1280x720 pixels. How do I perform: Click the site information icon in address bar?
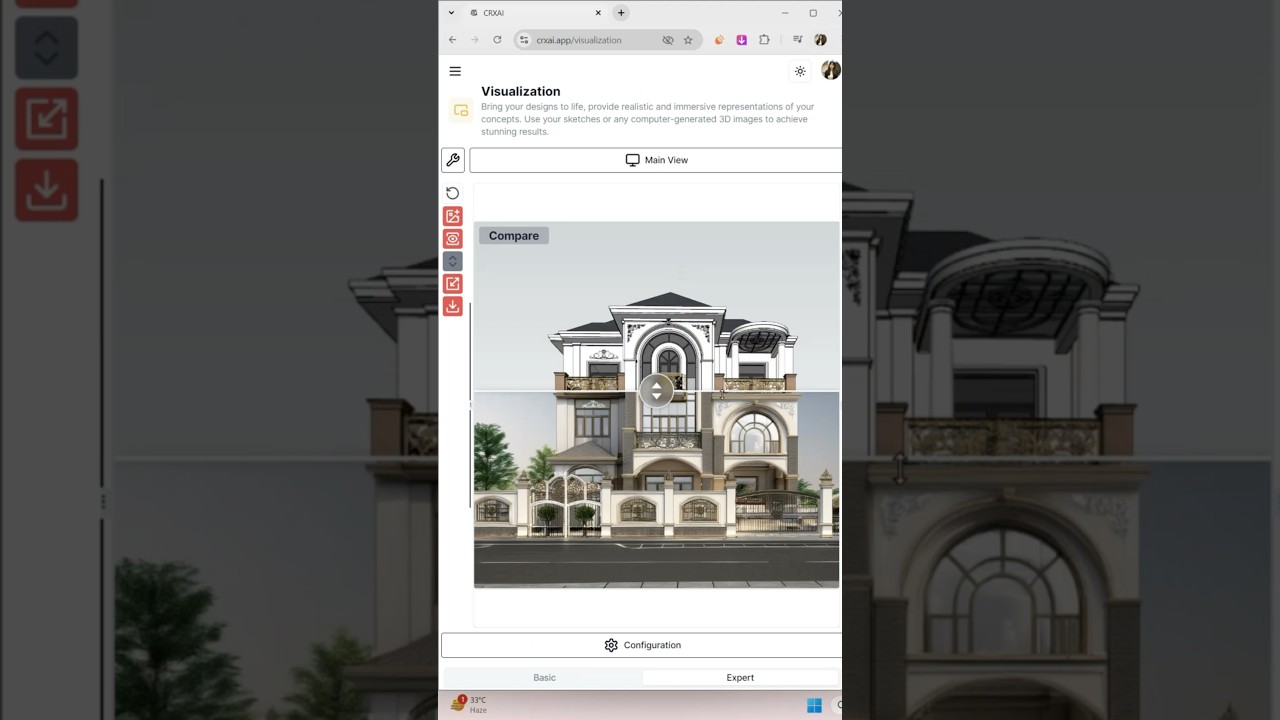pos(524,40)
